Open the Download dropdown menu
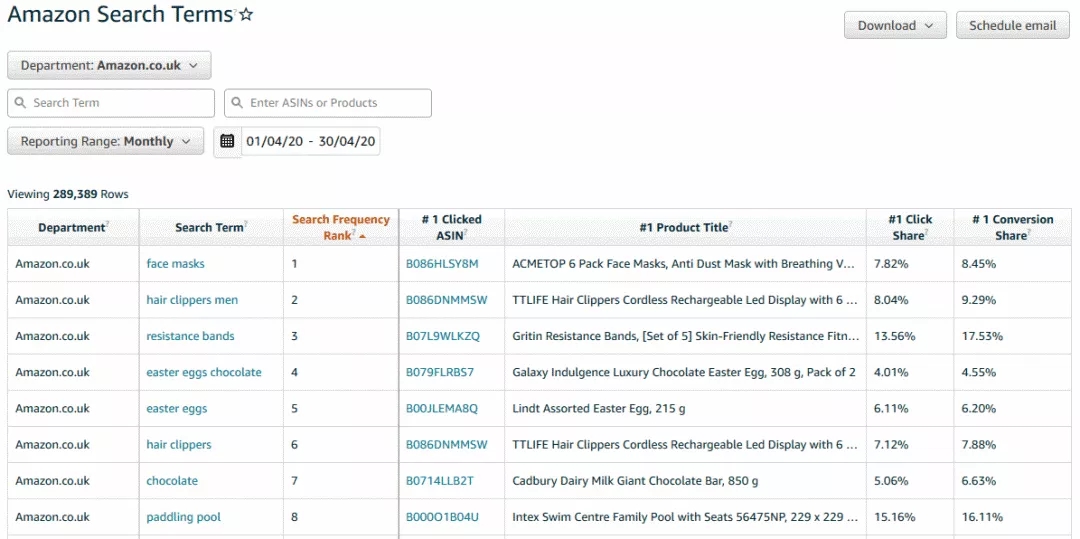This screenshot has height=539, width=1080. [x=895, y=25]
